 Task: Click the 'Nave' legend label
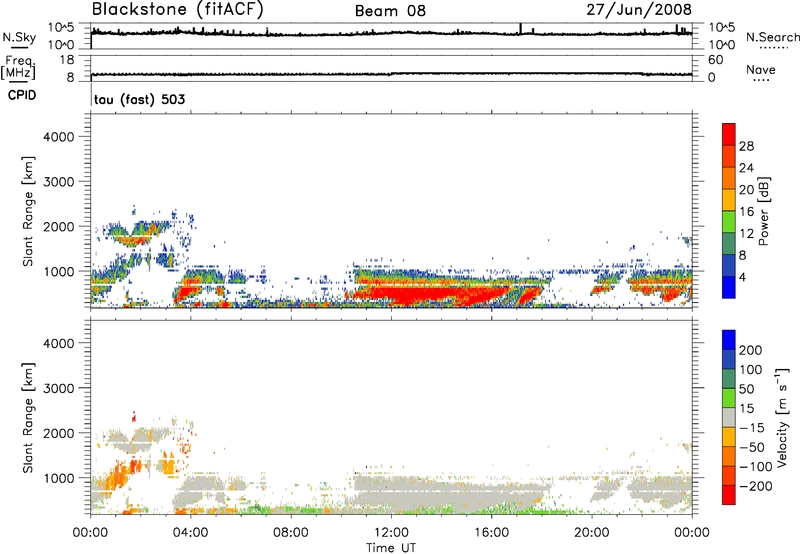pos(761,70)
